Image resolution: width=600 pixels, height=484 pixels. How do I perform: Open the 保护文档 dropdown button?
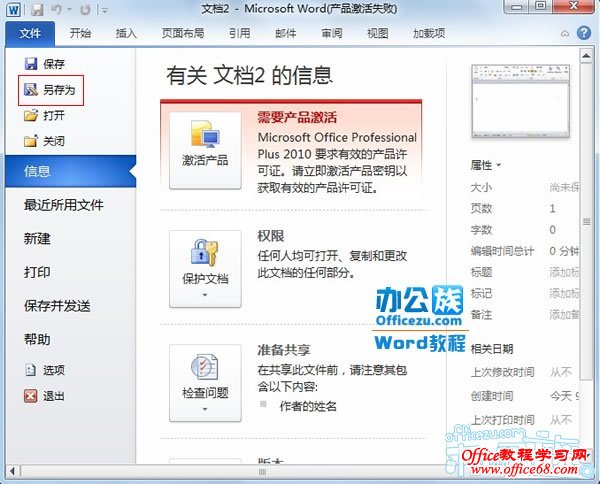click(x=205, y=269)
